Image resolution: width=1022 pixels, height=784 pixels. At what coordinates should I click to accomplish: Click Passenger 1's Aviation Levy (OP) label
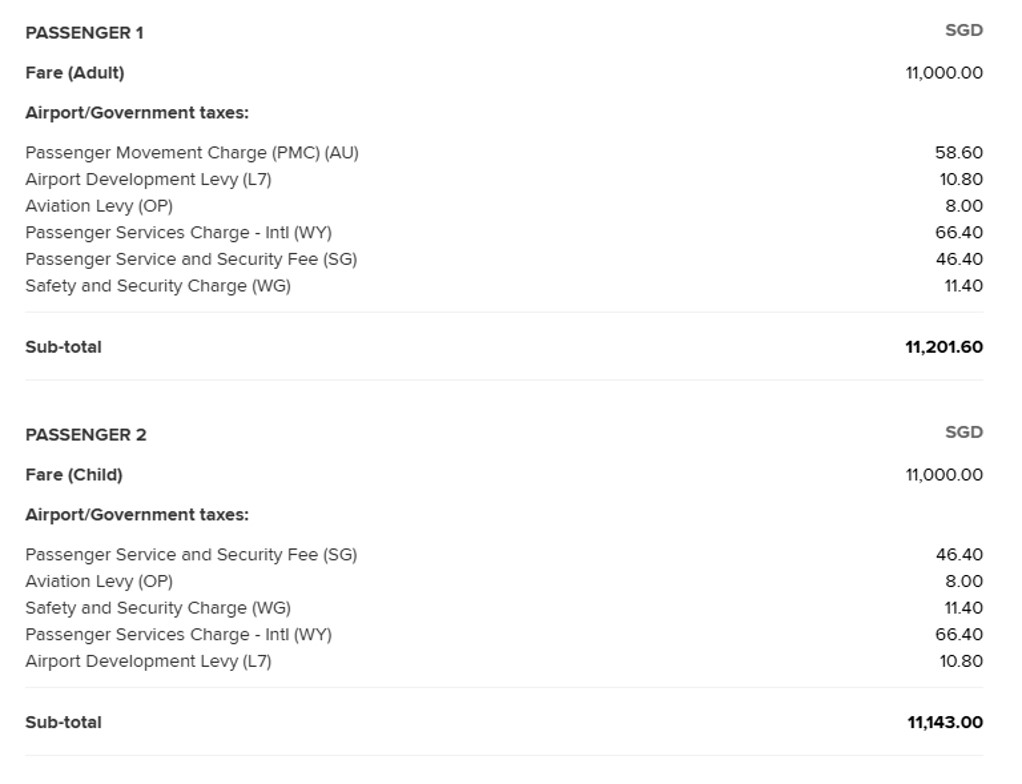(x=99, y=206)
